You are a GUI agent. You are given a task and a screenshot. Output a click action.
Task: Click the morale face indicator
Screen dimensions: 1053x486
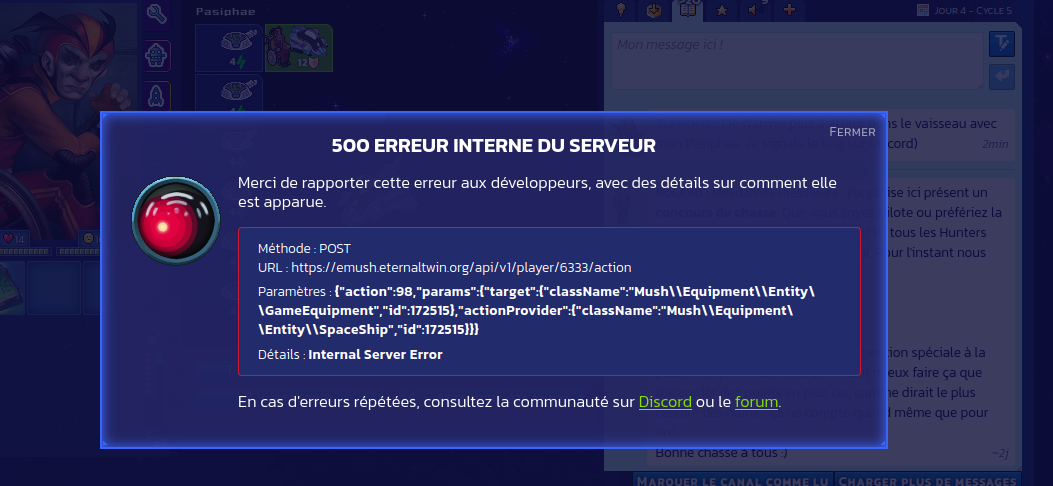[89, 238]
